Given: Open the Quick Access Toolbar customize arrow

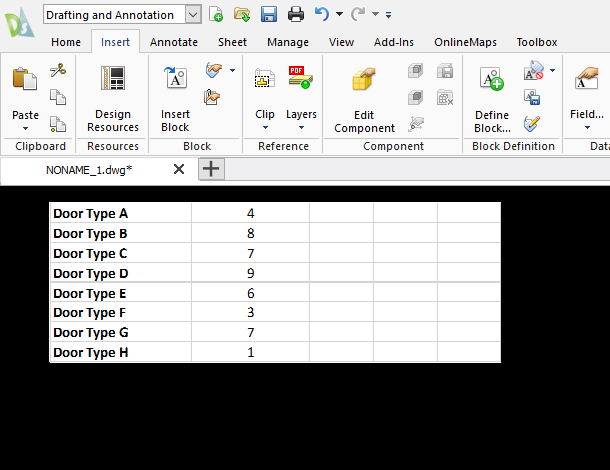Looking at the screenshot, I should click(388, 15).
